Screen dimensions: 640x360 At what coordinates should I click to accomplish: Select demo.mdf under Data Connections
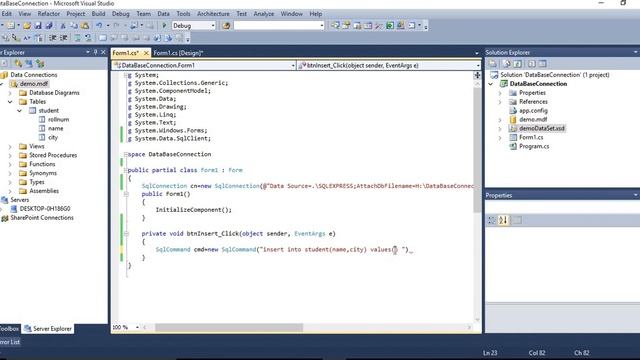coord(34,84)
